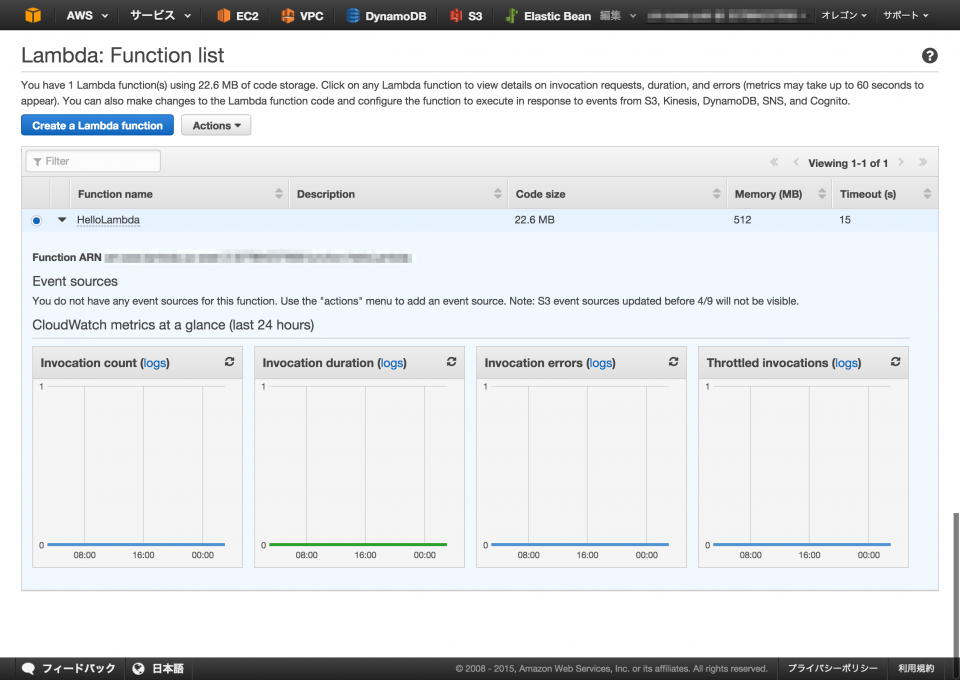
Task: Open the VPC service shortcut
Action: point(302,16)
